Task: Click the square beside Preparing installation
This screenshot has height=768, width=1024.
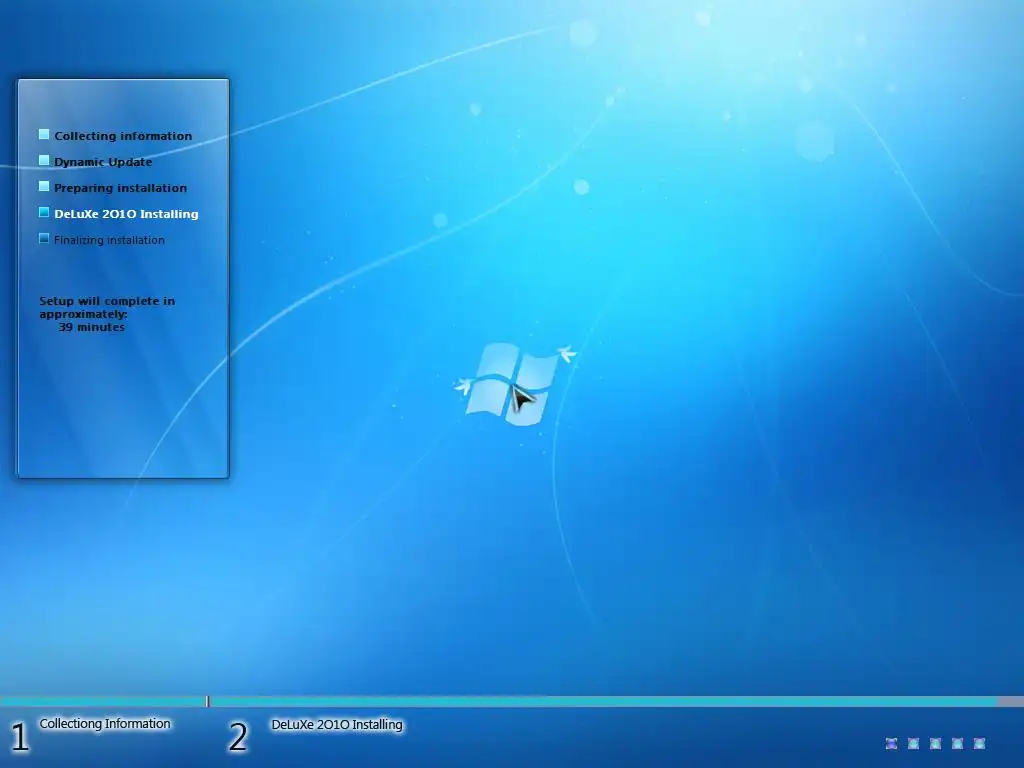Action: click(x=44, y=187)
